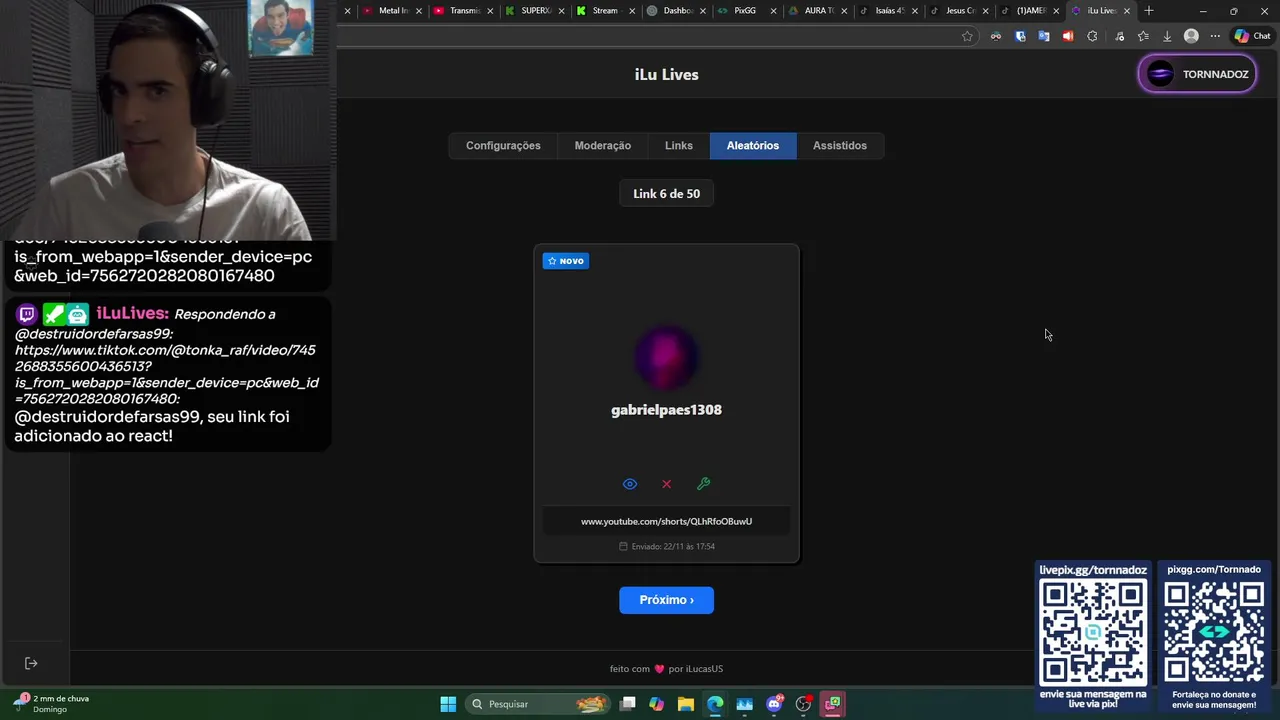Click the NOVO badge on card
Viewport: 1280px width, 720px height.
pyautogui.click(x=566, y=261)
